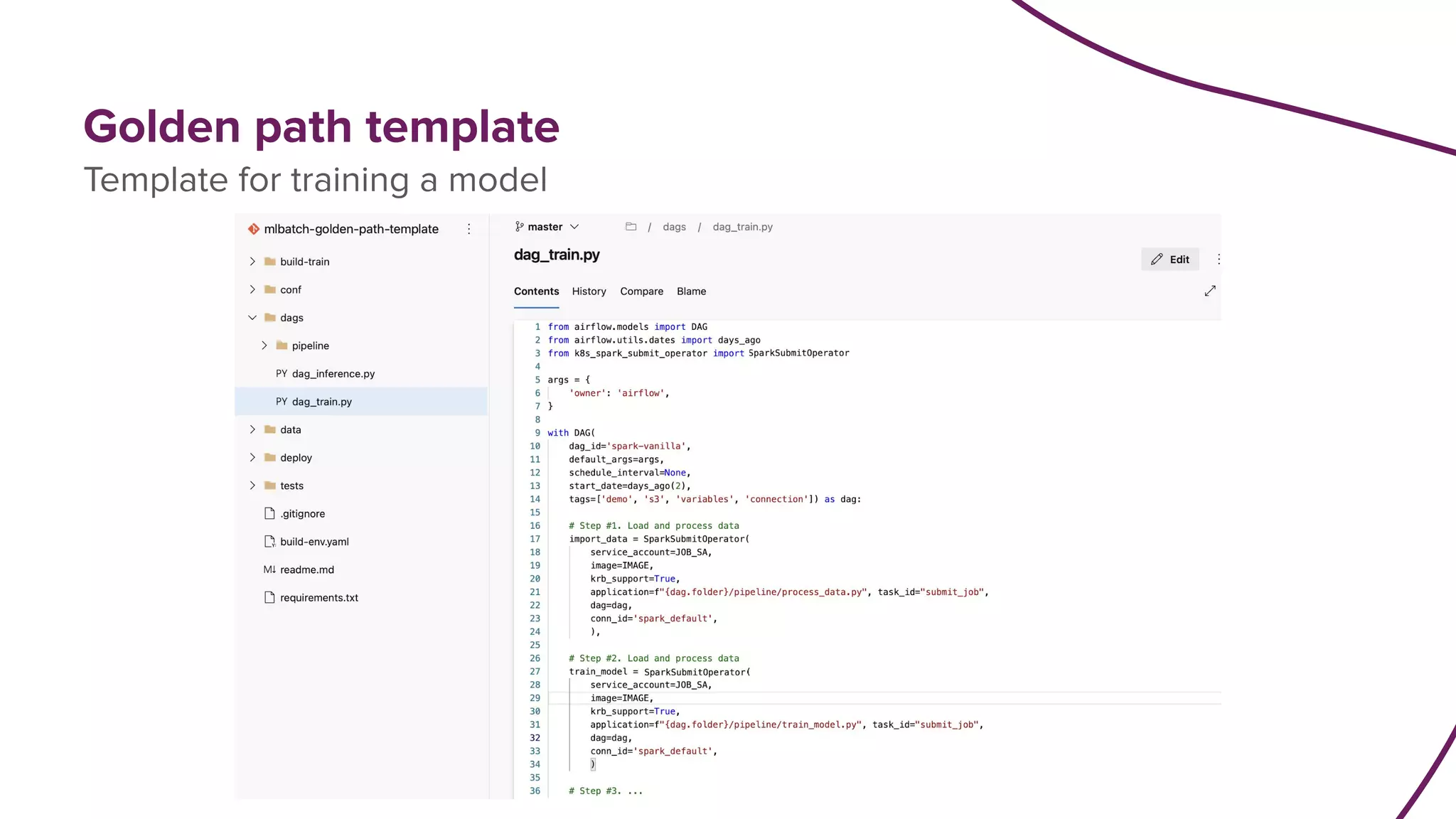Open dag_inference.py in the file tree
This screenshot has height=819, width=1456.
(x=333, y=373)
